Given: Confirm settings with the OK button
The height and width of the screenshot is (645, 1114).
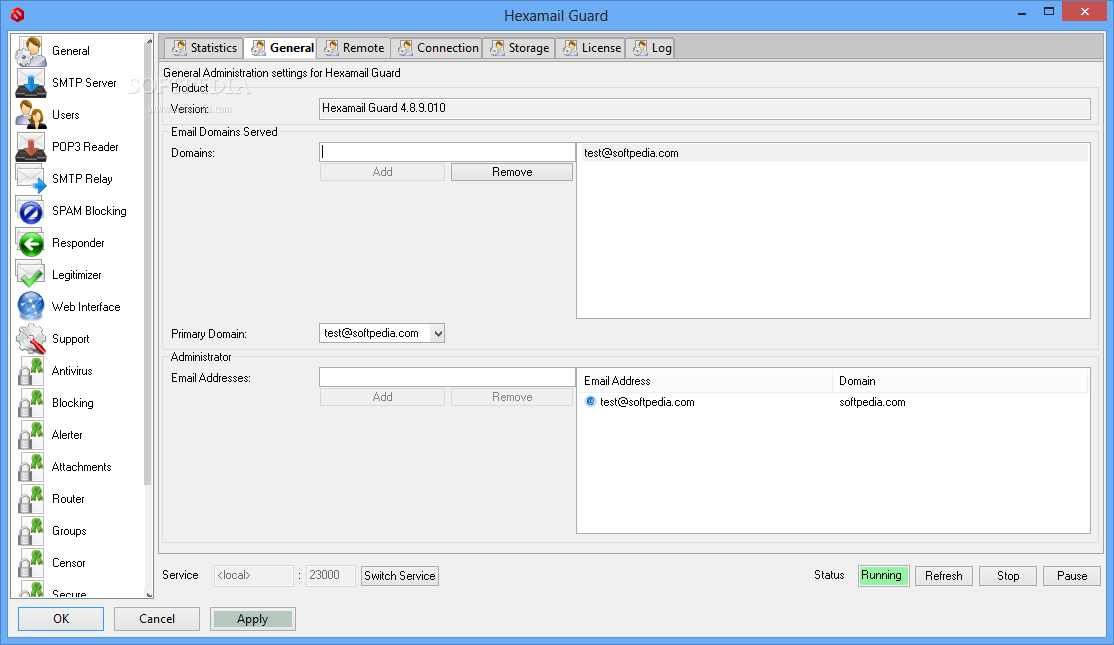Looking at the screenshot, I should click(61, 619).
